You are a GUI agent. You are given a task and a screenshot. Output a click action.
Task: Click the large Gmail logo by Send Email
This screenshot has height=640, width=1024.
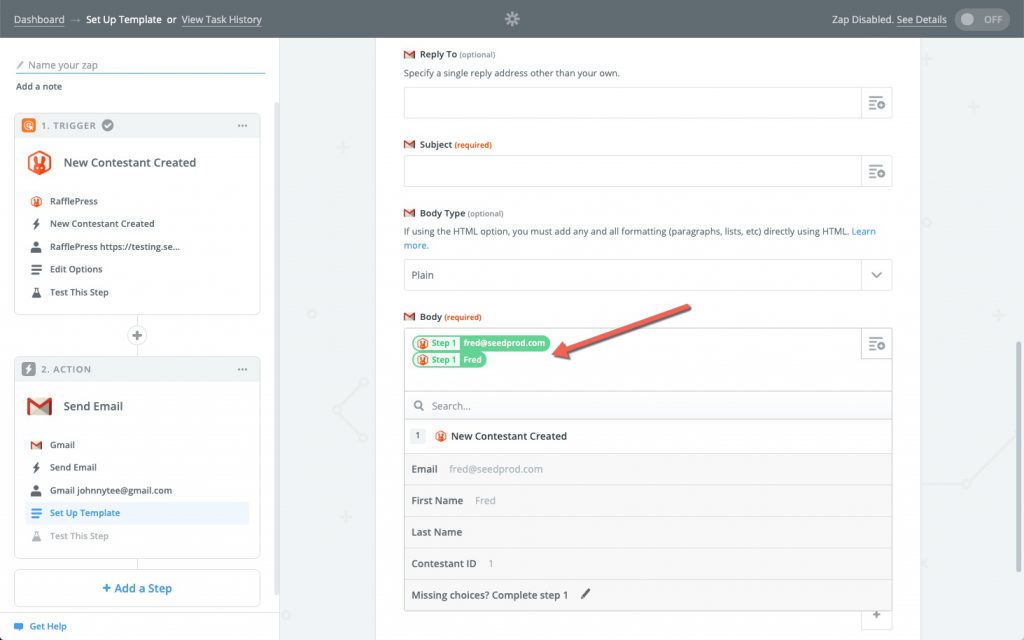pyautogui.click(x=39, y=406)
